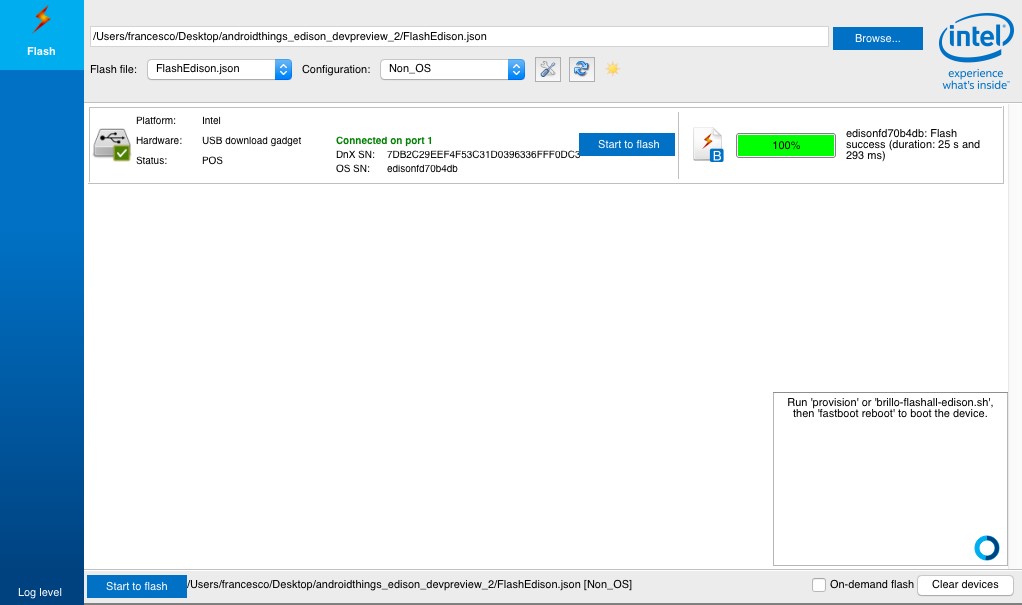Click the 'USB download gadget' hardware value

coord(252,140)
